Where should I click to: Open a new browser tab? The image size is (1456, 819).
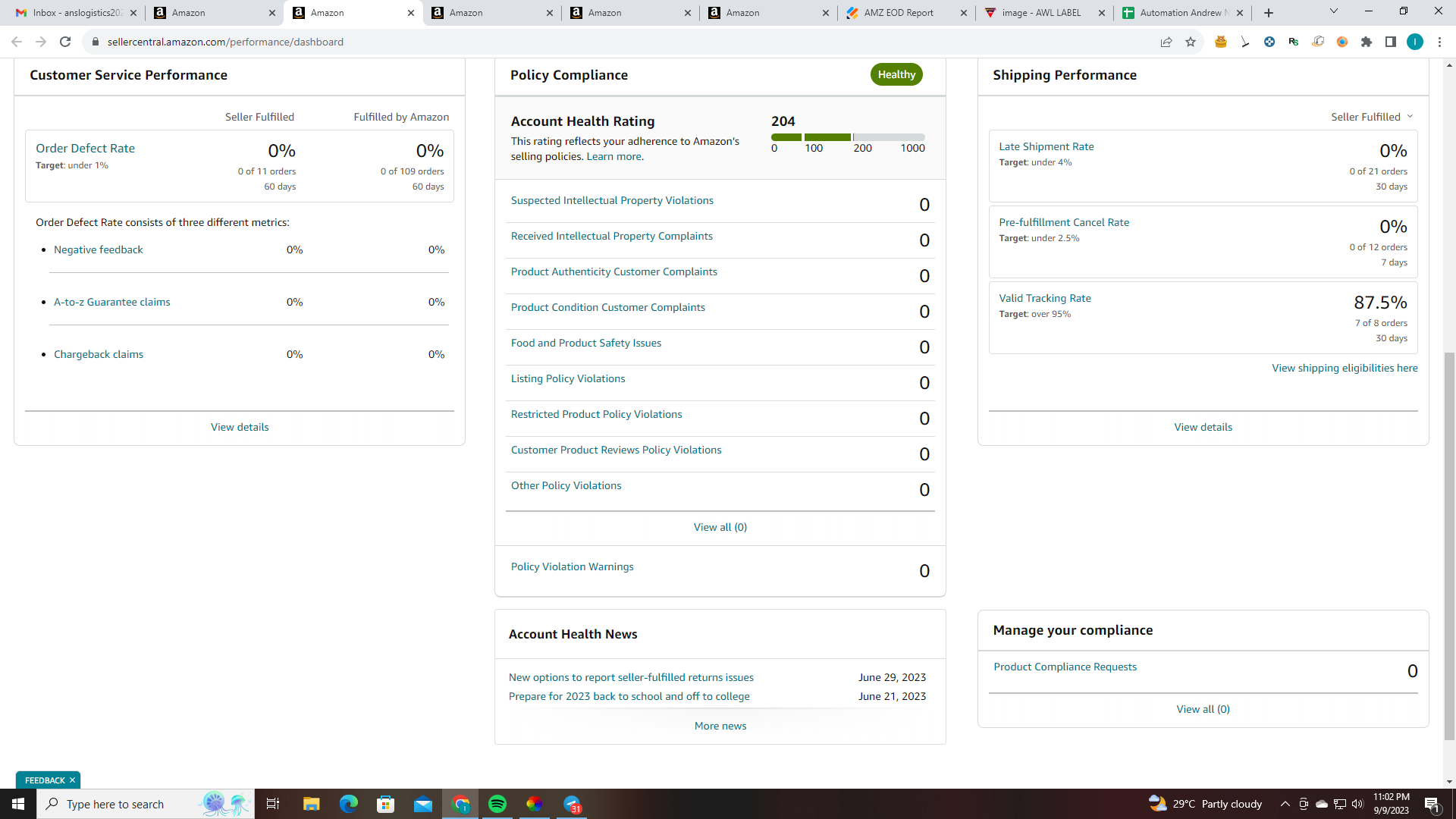[x=1269, y=13]
